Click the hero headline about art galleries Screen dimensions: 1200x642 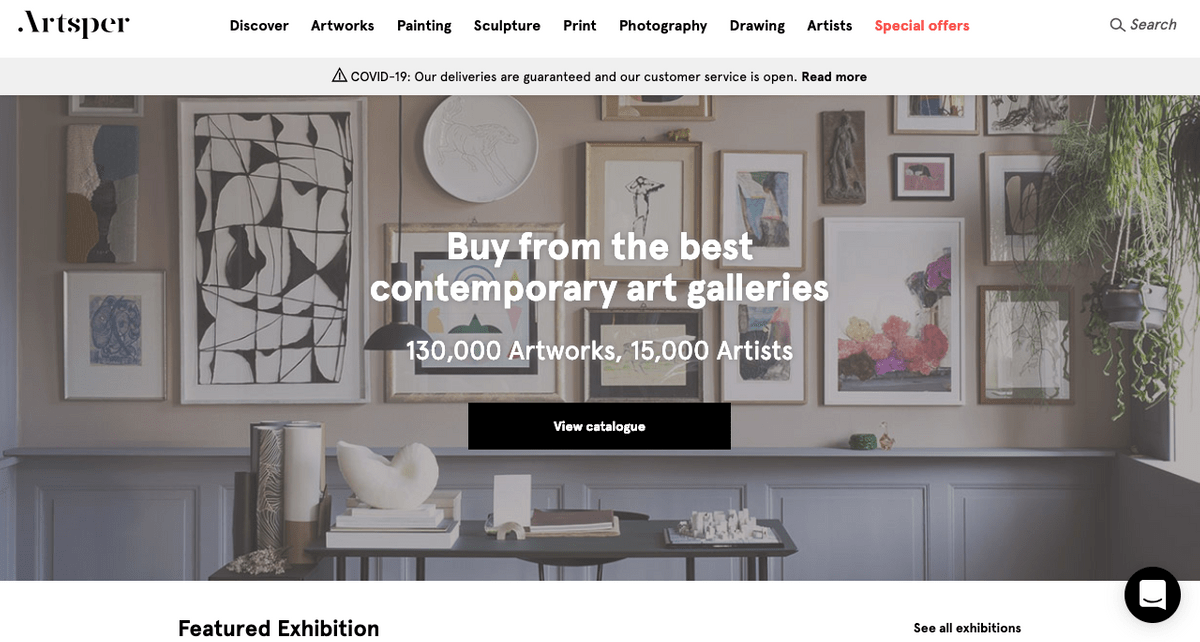point(599,266)
